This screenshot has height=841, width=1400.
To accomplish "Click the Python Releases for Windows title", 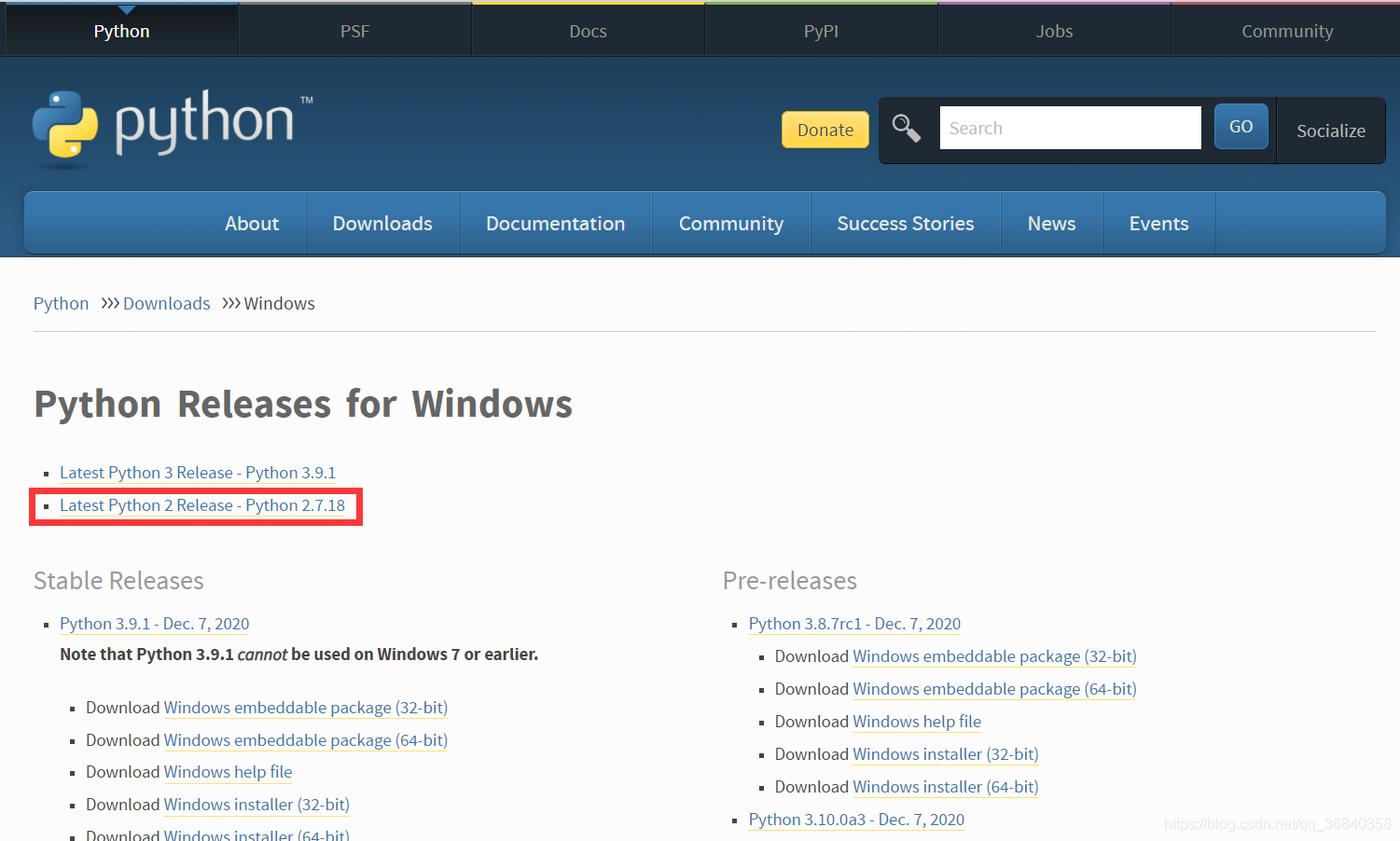I will pyautogui.click(x=303, y=405).
